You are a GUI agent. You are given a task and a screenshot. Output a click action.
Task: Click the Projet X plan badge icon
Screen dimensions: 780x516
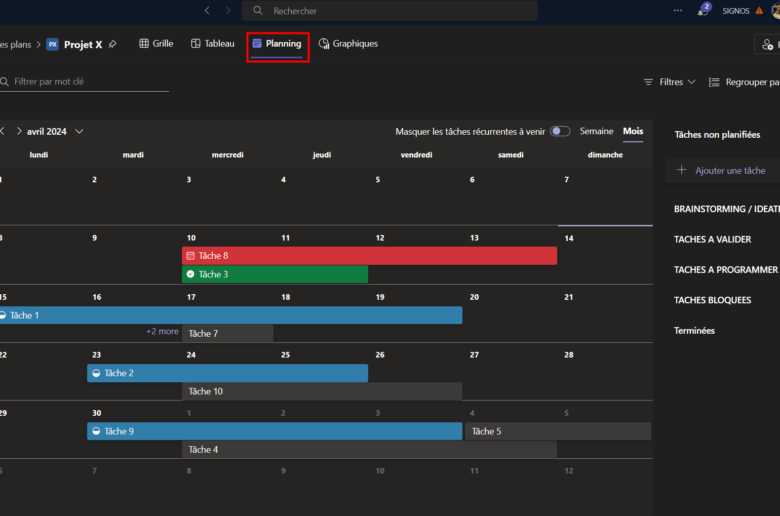52,45
